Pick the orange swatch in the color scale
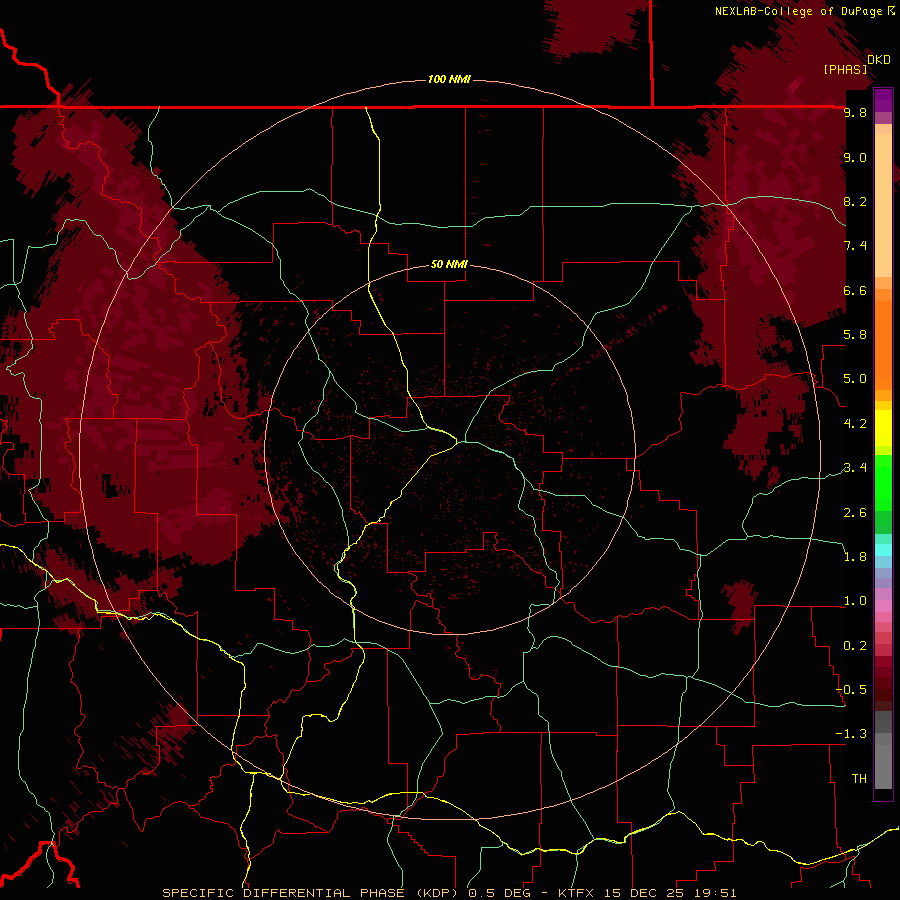 point(883,346)
